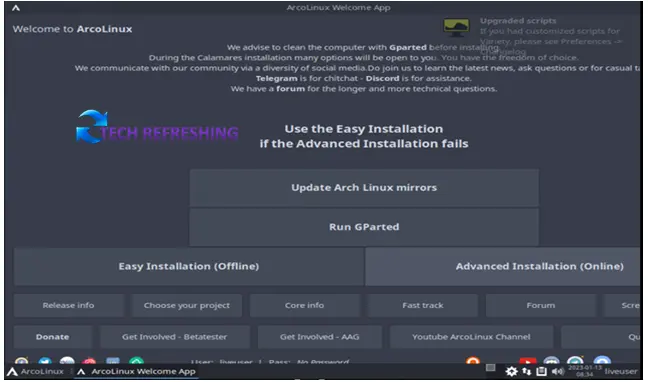
Task: Click the Upgraded scripts notification title
Action: click(518, 21)
